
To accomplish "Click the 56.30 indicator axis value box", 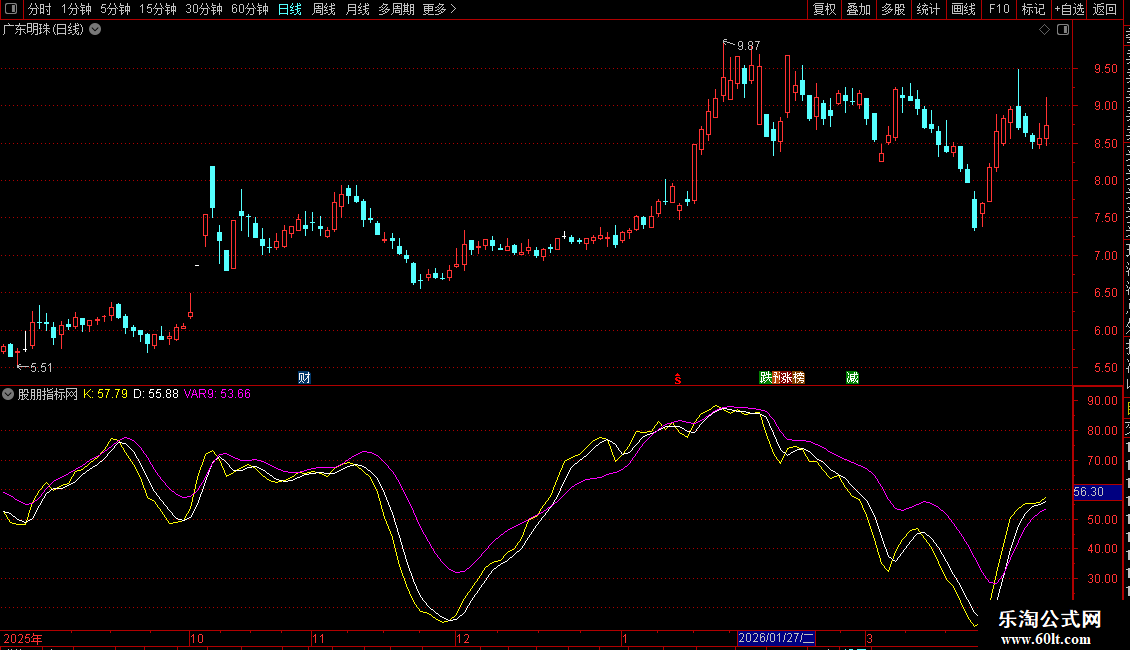I will [x=1097, y=492].
